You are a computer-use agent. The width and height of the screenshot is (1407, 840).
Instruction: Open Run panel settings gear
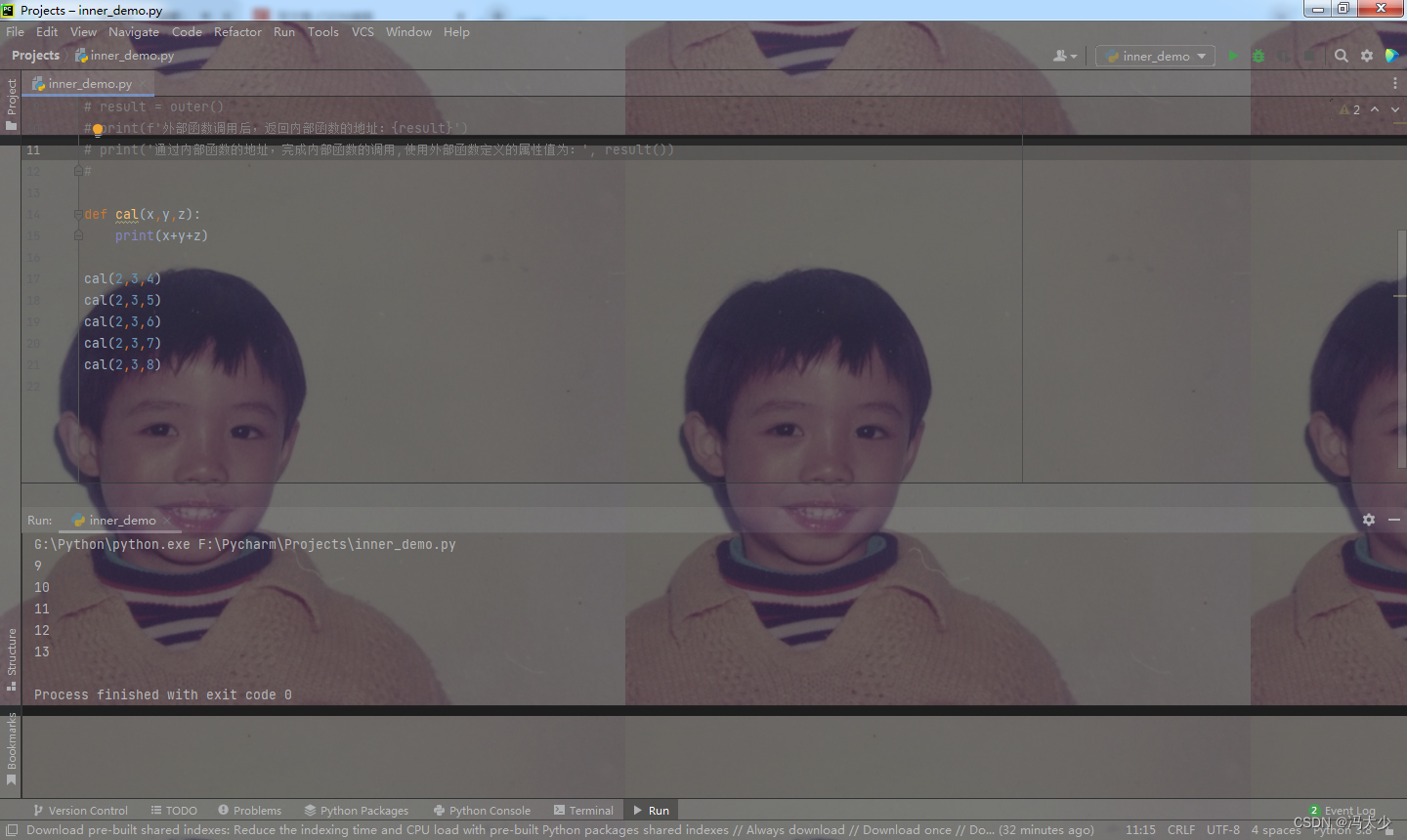coord(1369,520)
